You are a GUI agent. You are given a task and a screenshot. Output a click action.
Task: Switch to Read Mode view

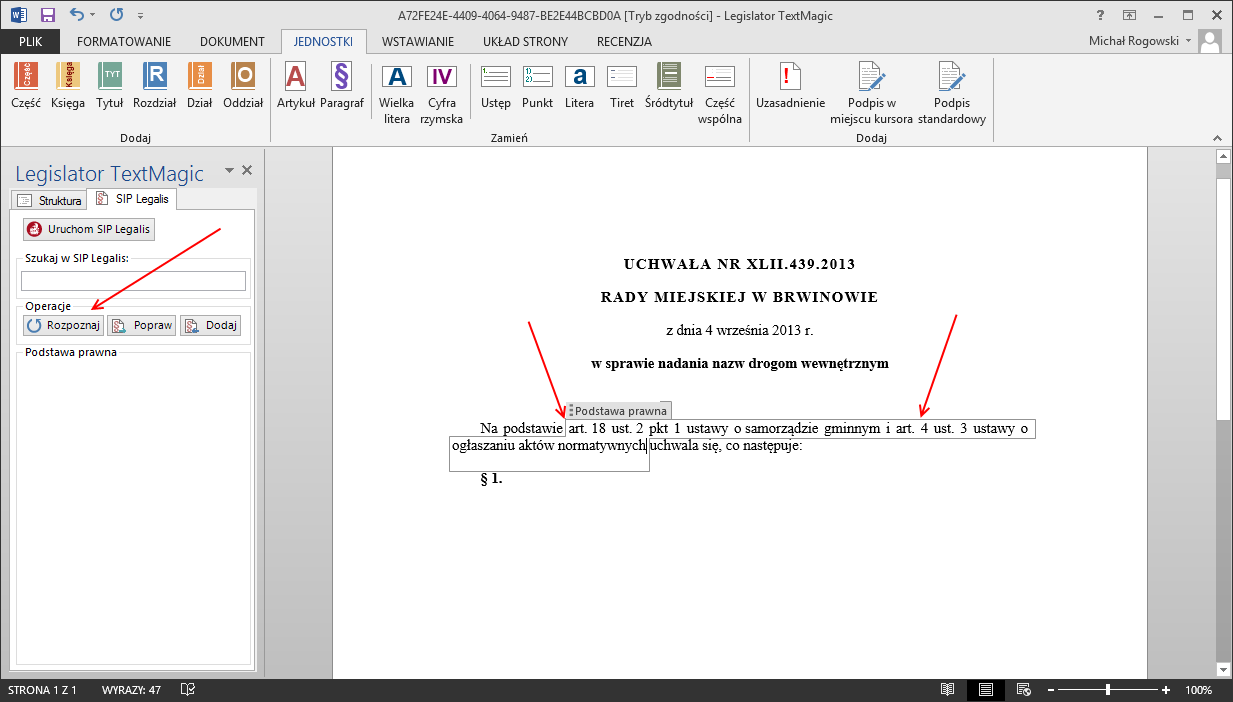coord(948,690)
